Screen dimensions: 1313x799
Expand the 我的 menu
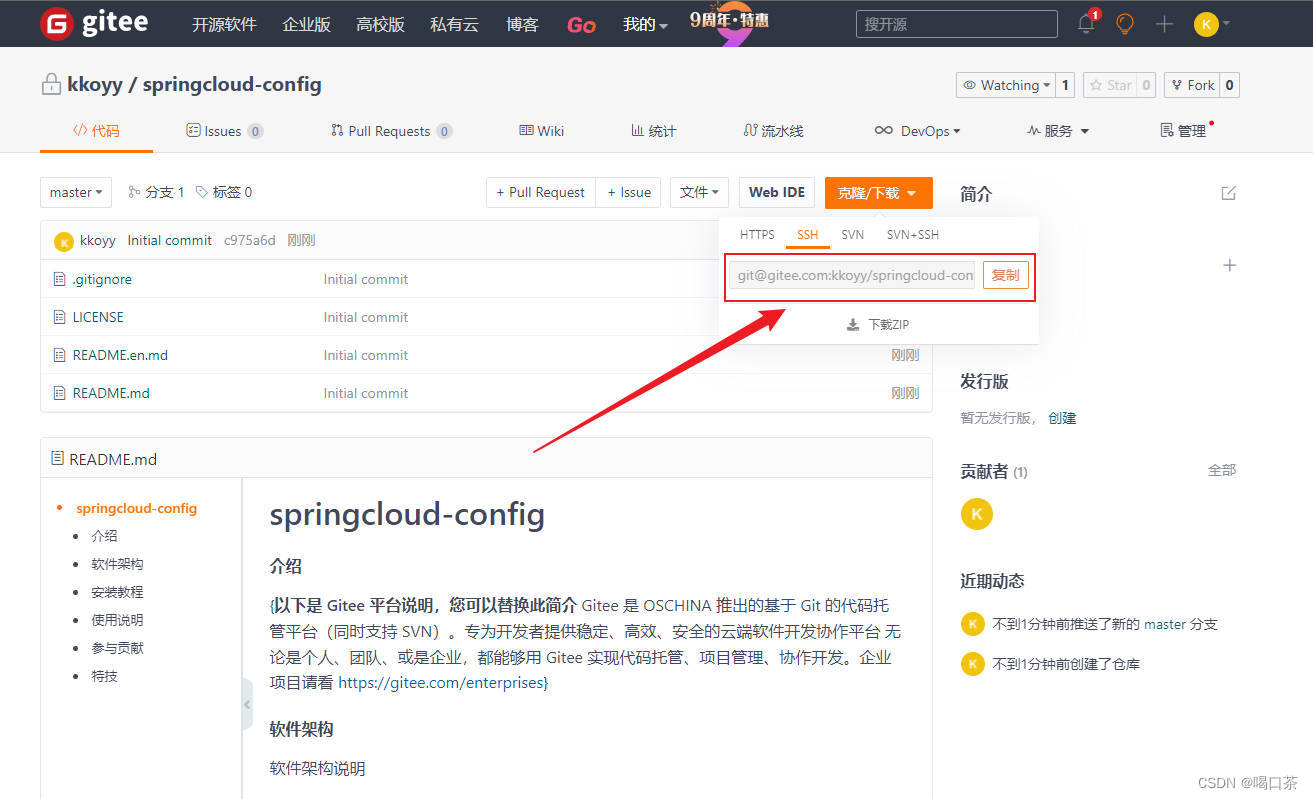[645, 25]
